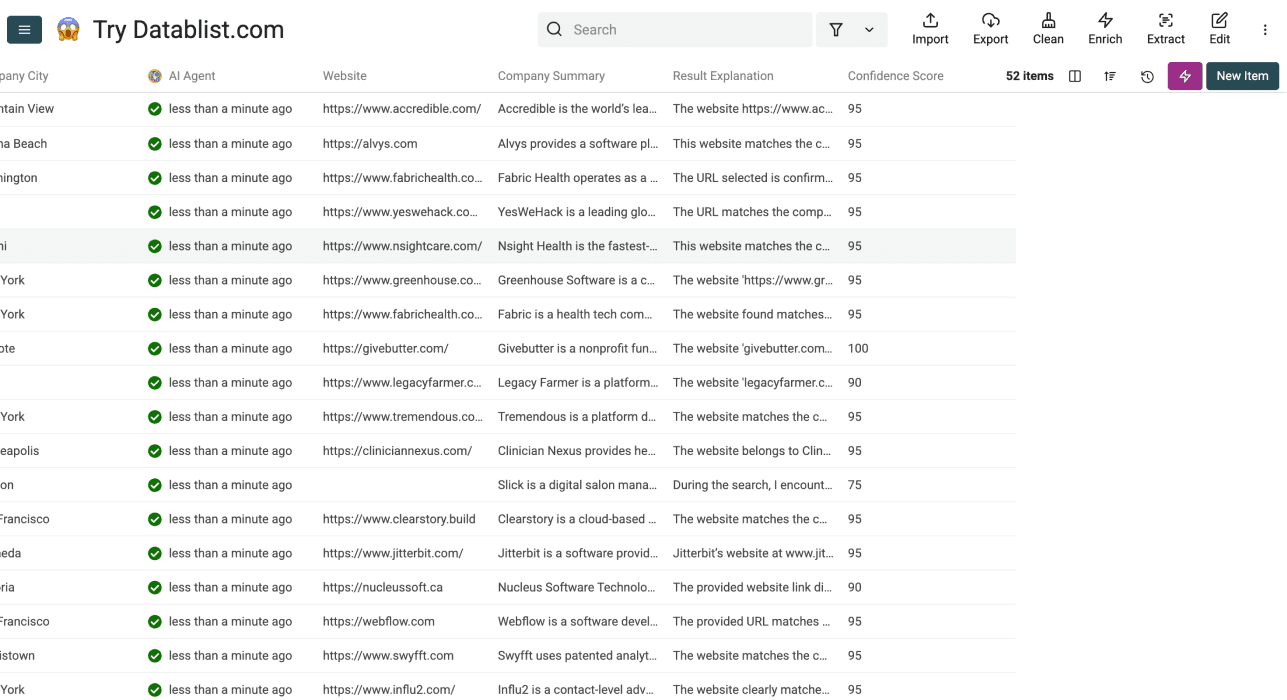Open version history via the clock icon
Screen dimensions: 1287x700
pos(1147,75)
